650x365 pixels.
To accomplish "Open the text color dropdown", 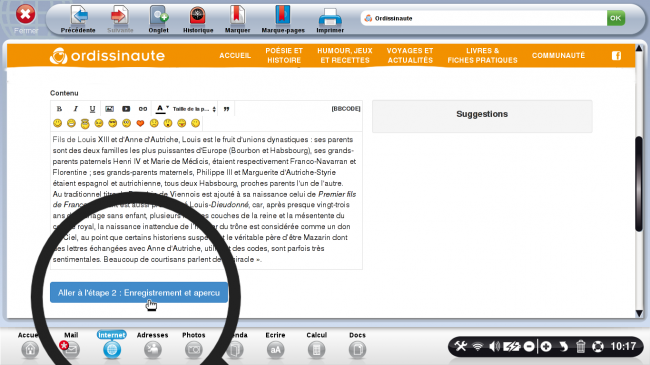I will (x=162, y=109).
